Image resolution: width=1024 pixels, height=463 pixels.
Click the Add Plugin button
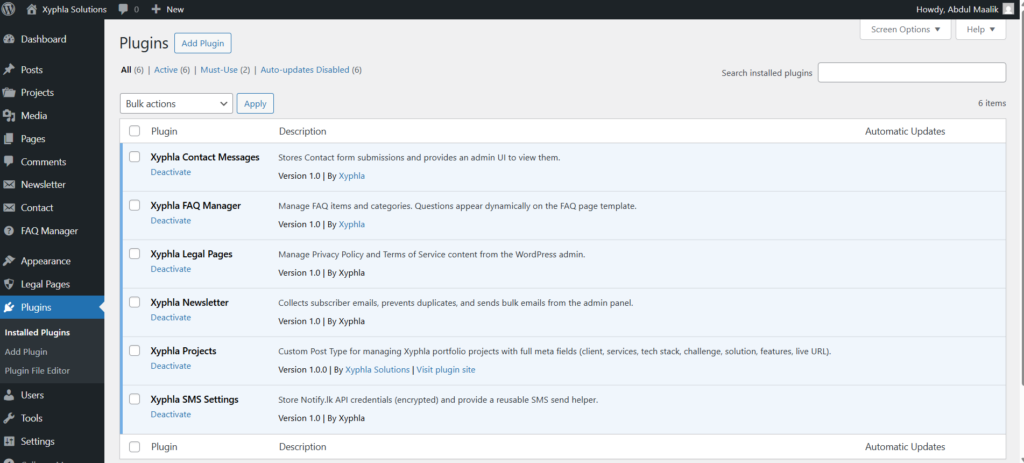tap(202, 43)
